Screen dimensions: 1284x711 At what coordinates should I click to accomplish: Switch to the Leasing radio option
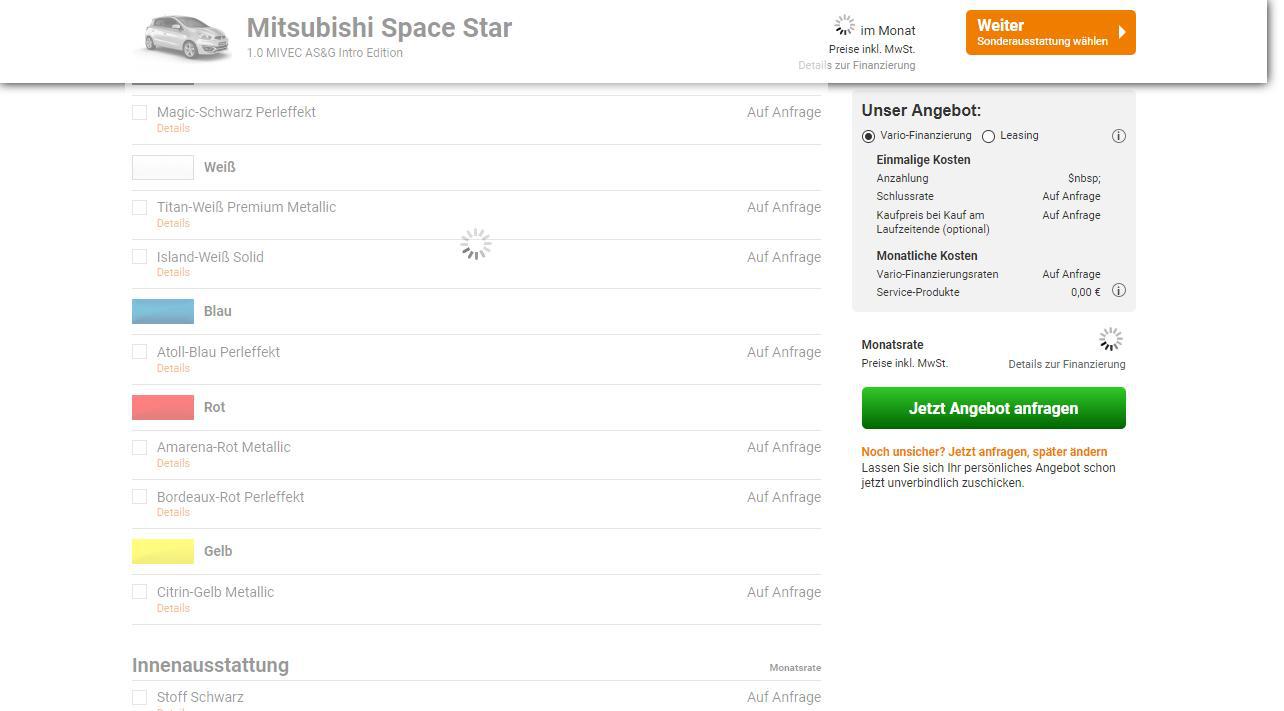pos(988,136)
